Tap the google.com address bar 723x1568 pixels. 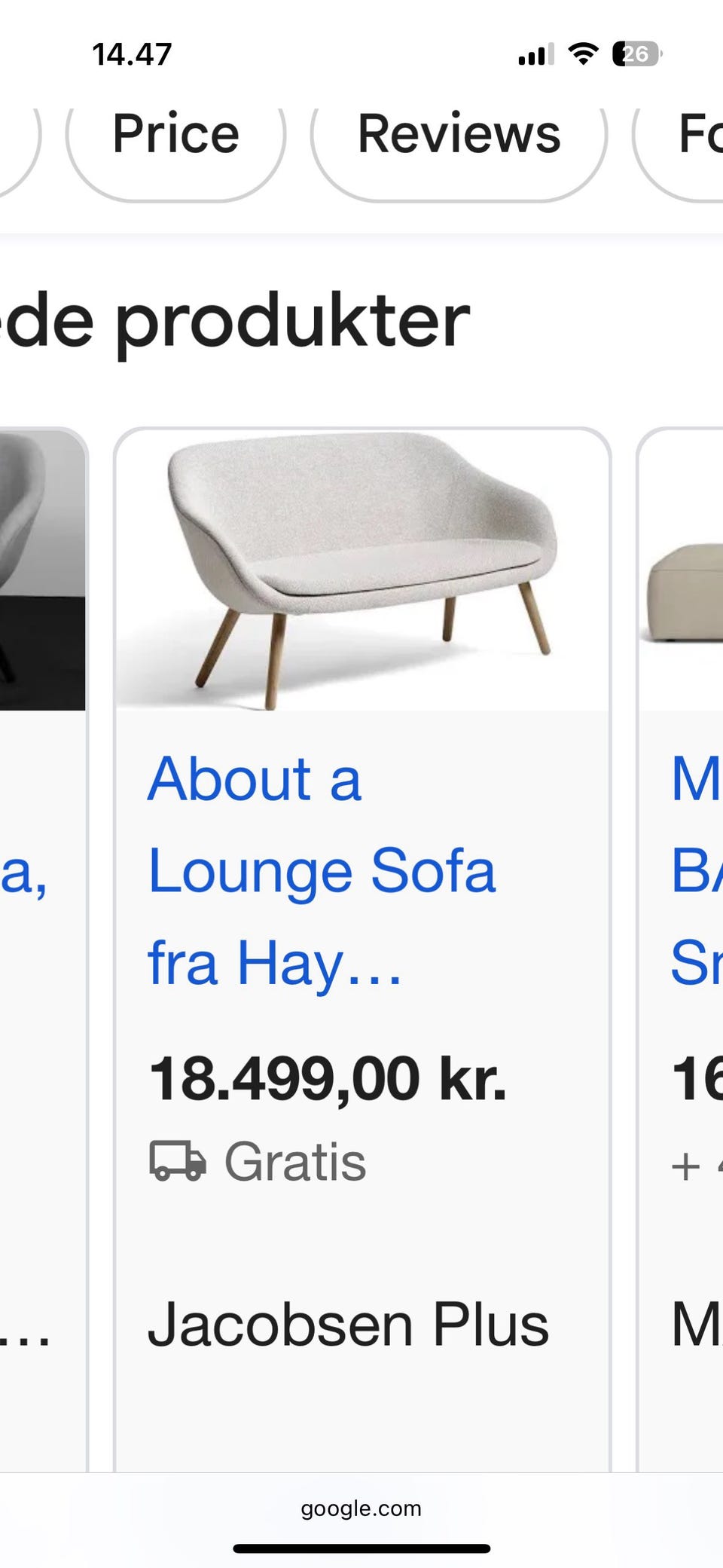click(x=361, y=1508)
